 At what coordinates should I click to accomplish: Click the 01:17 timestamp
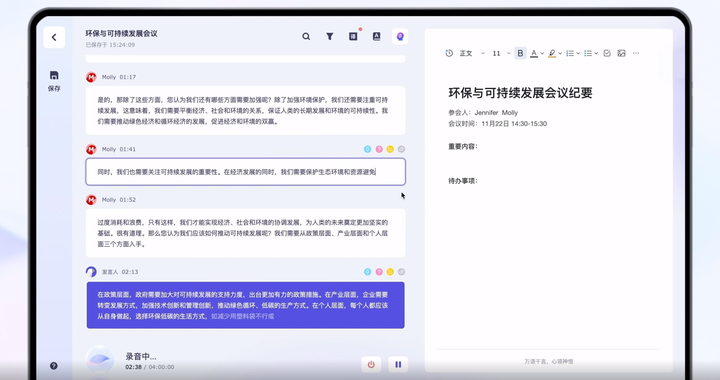tap(128, 77)
